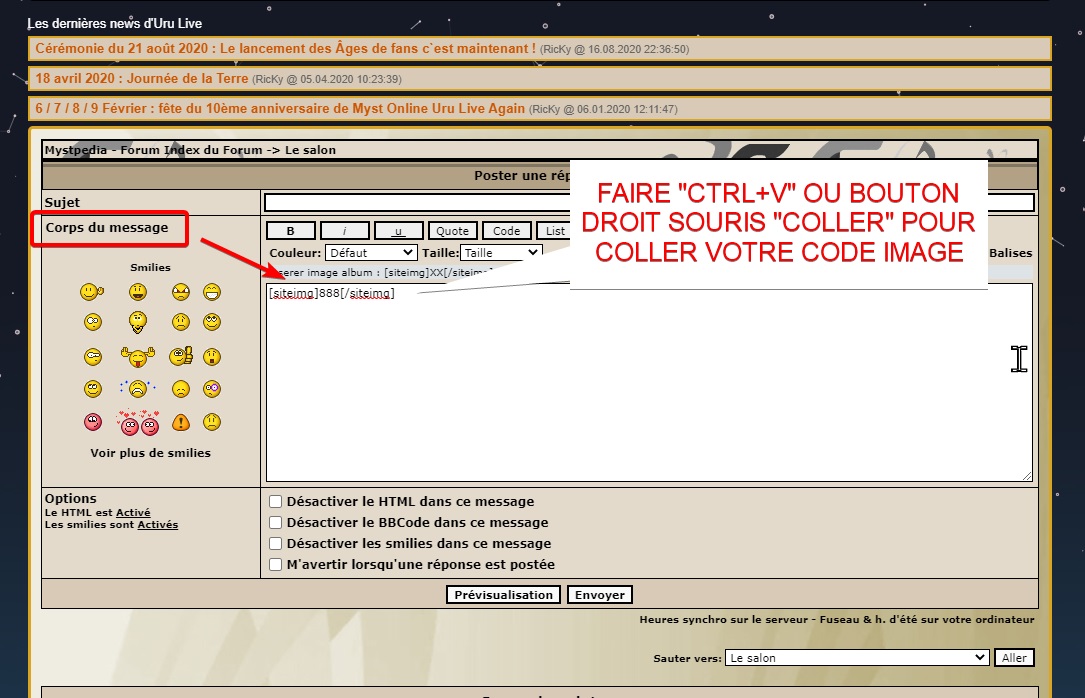The image size is (1085, 698).
Task: Click the Envoyer button
Action: coord(599,595)
